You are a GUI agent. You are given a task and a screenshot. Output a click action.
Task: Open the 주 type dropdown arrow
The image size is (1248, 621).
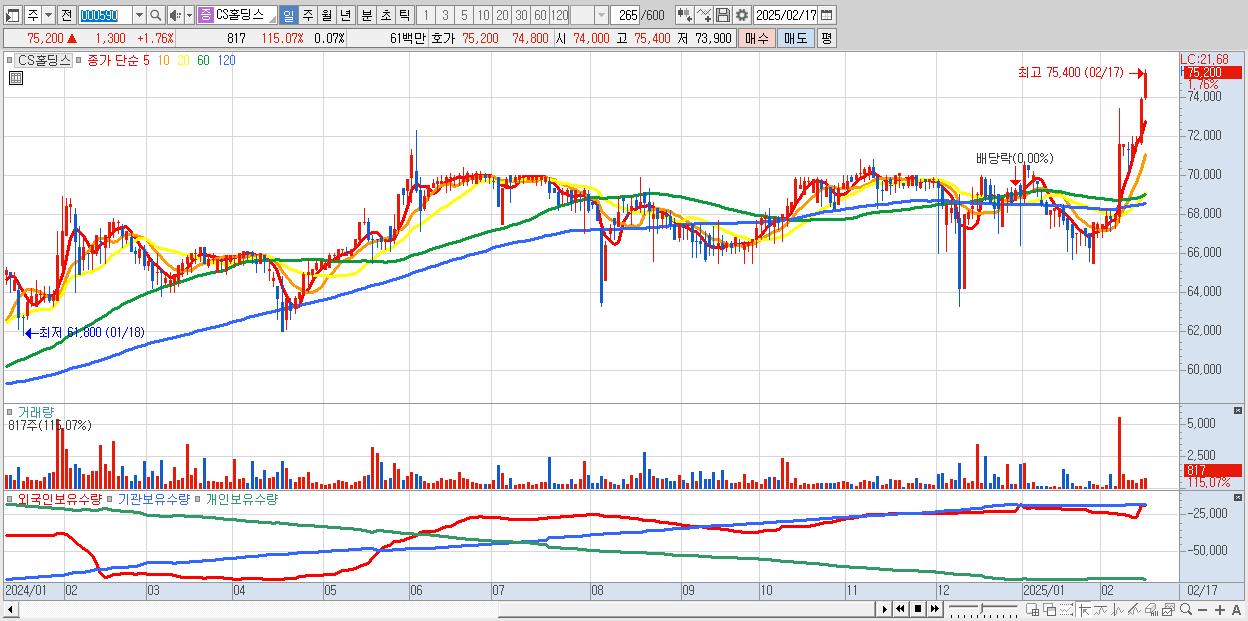point(48,16)
